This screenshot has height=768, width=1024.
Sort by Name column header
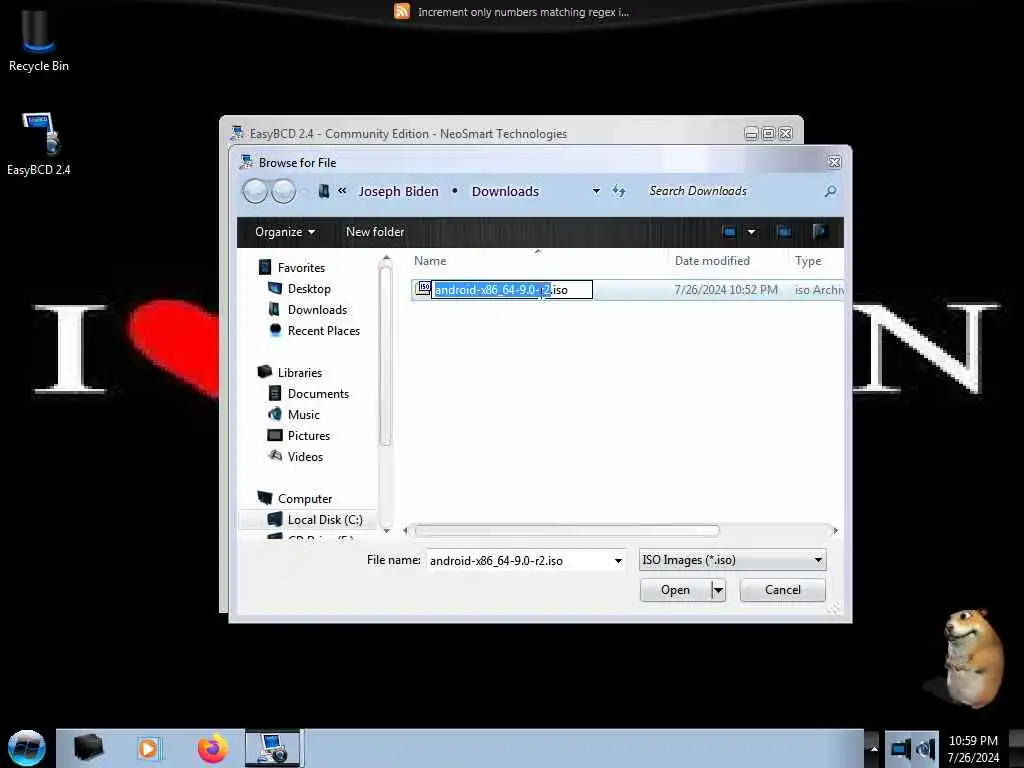pyautogui.click(x=430, y=261)
